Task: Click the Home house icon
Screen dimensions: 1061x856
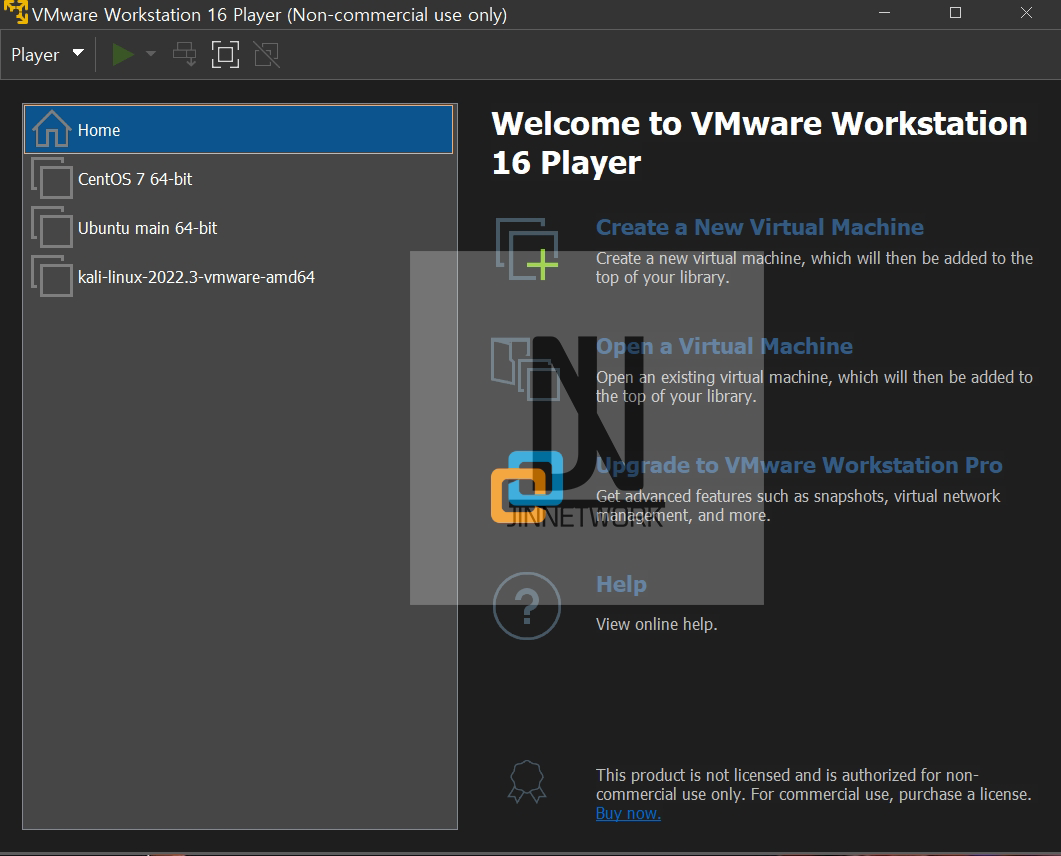Action: click(51, 129)
